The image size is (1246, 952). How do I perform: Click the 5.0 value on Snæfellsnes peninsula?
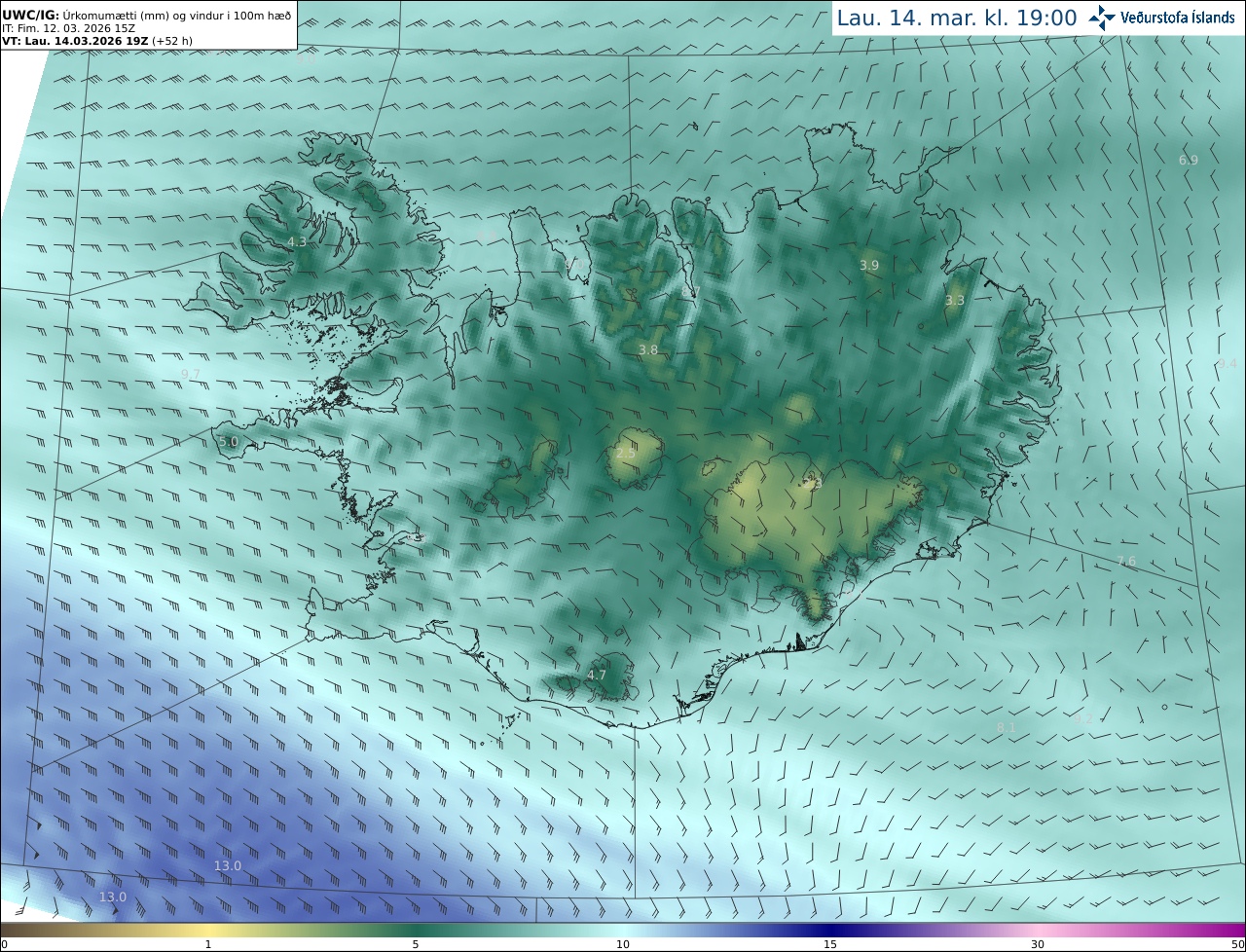pos(229,442)
